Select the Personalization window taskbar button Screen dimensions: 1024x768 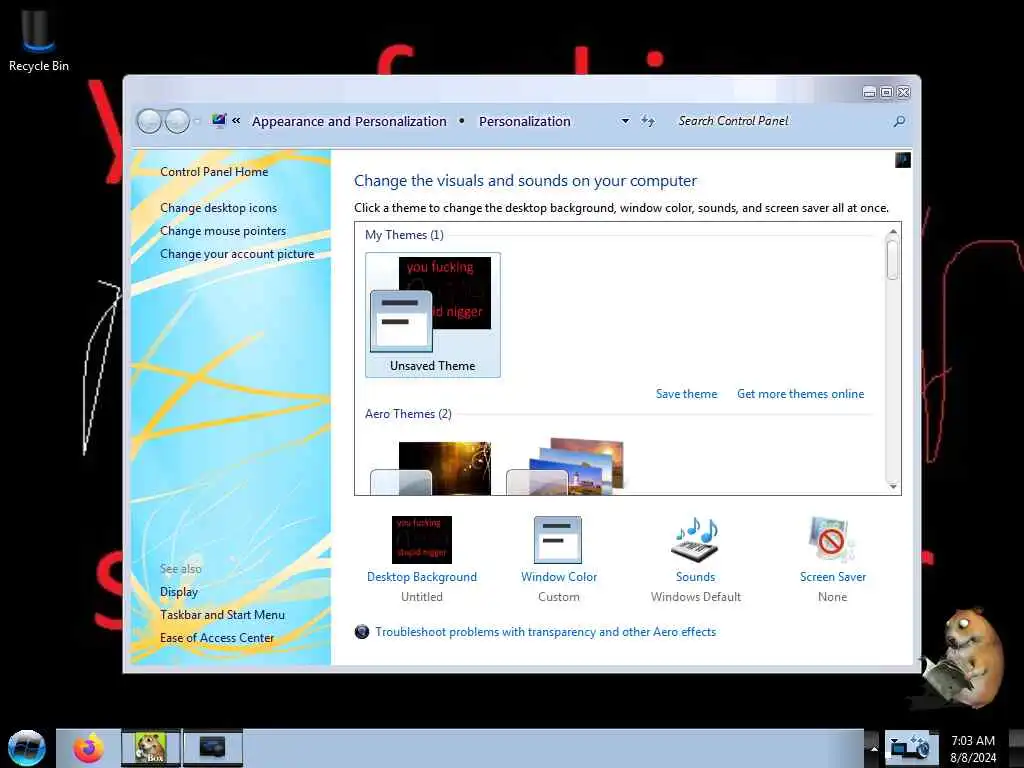[213, 748]
